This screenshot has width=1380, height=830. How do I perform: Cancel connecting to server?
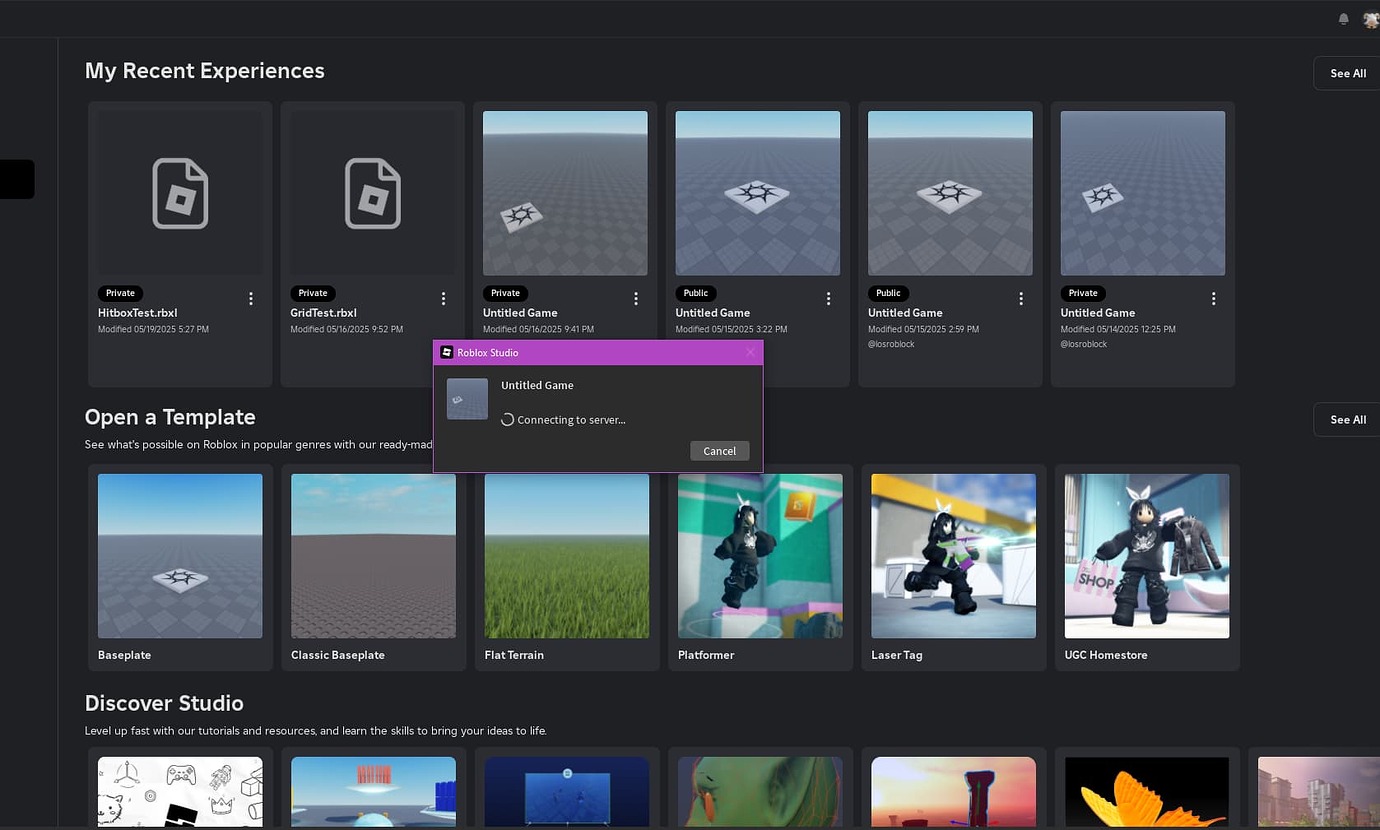pos(719,451)
